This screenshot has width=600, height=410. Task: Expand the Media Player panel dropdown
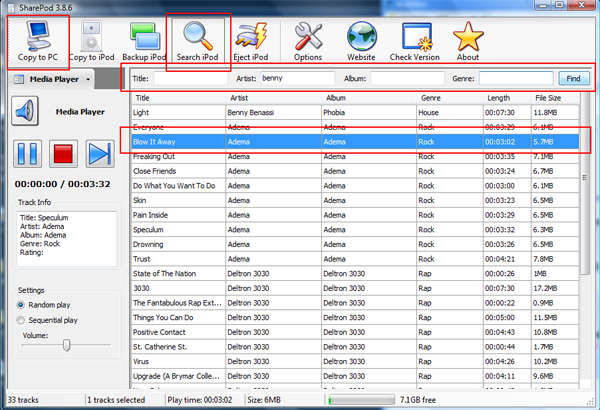tap(88, 80)
